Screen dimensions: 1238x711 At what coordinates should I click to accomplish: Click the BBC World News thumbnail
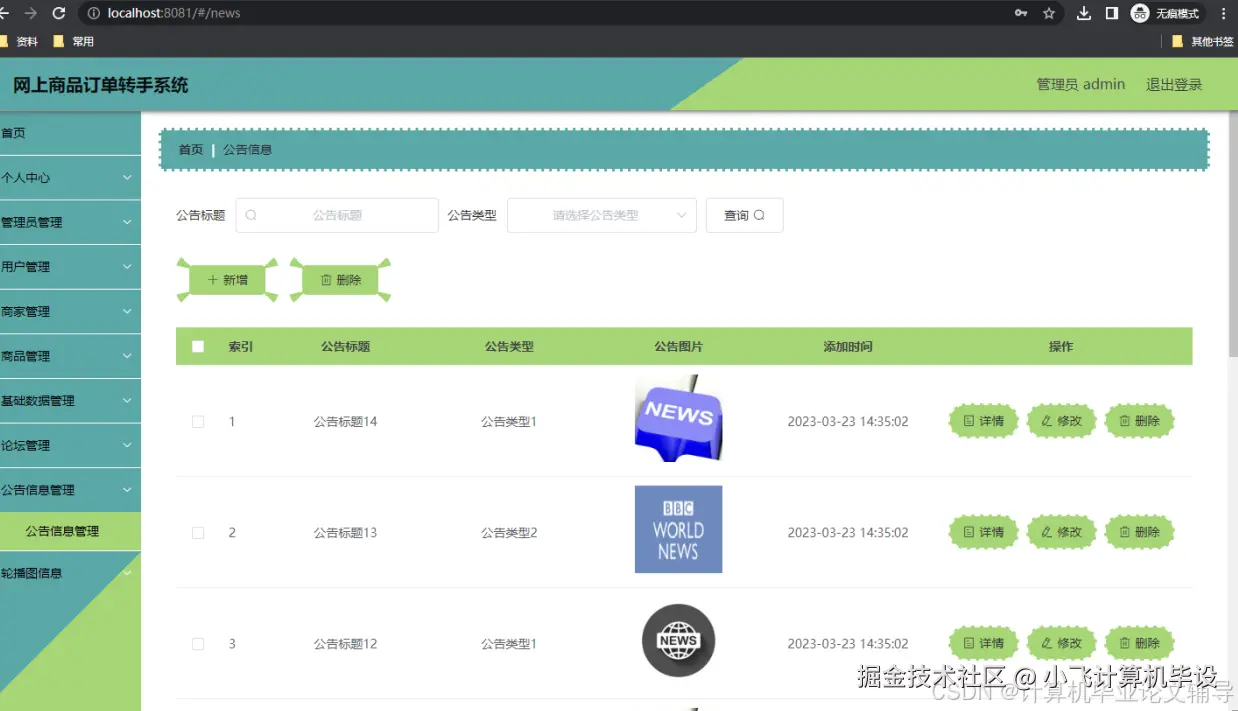pos(678,529)
